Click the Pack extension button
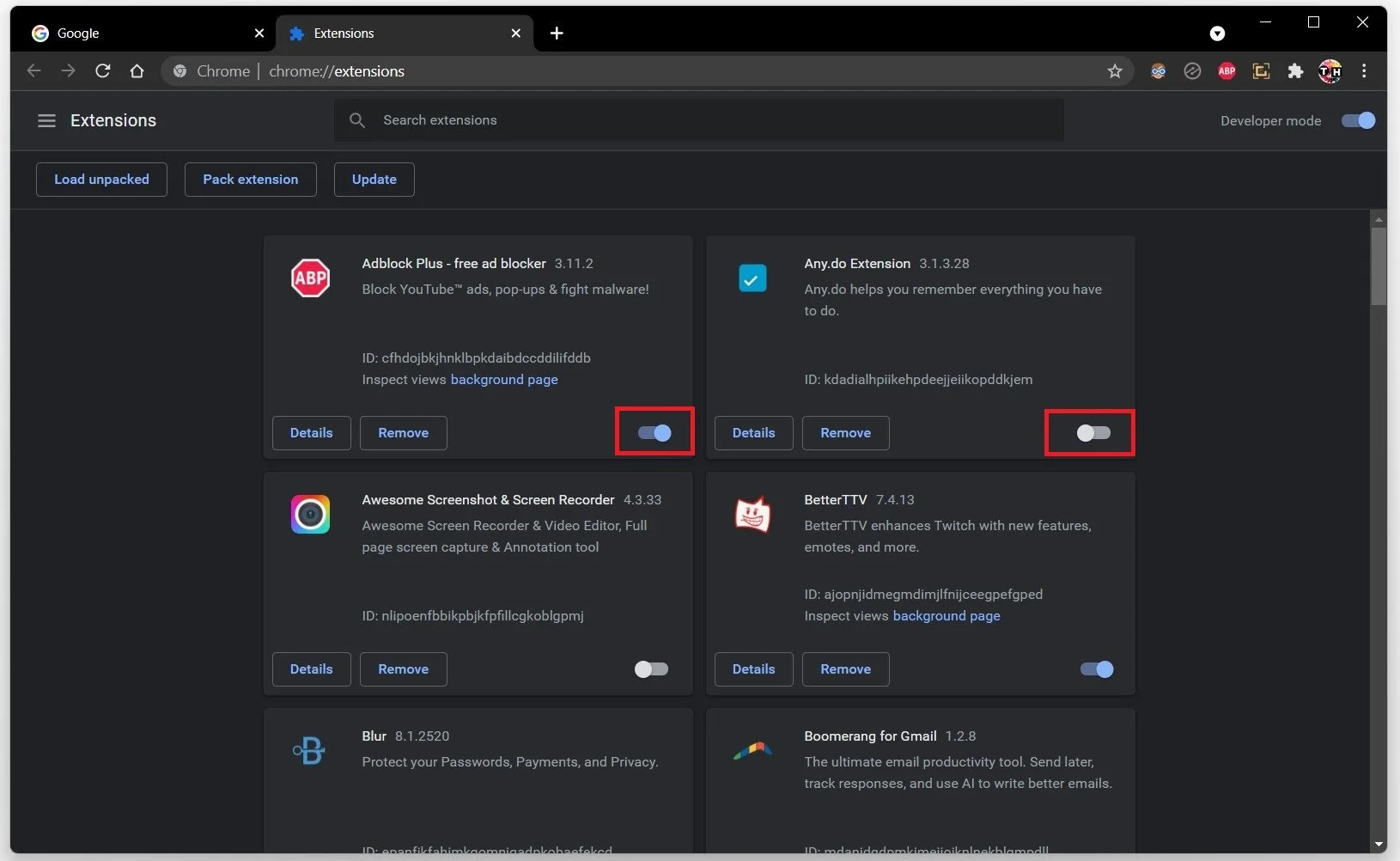This screenshot has height=861, width=1400. [x=251, y=180]
